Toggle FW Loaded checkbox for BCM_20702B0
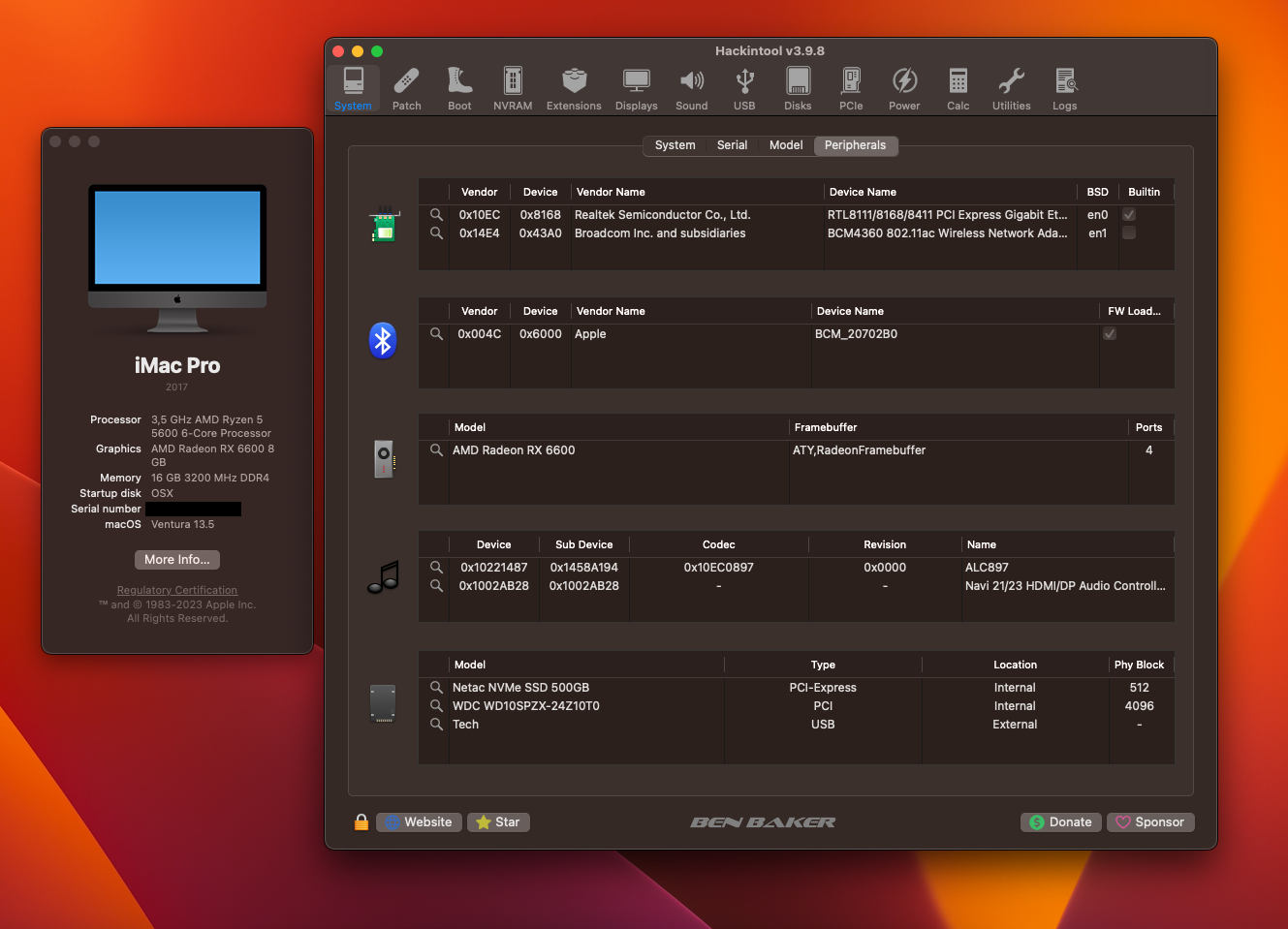 click(1110, 334)
